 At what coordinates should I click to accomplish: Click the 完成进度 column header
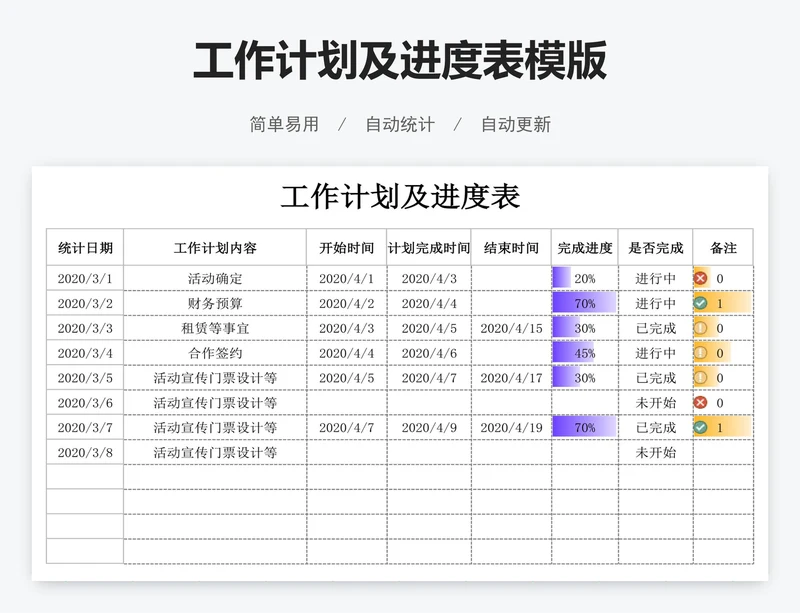[585, 248]
